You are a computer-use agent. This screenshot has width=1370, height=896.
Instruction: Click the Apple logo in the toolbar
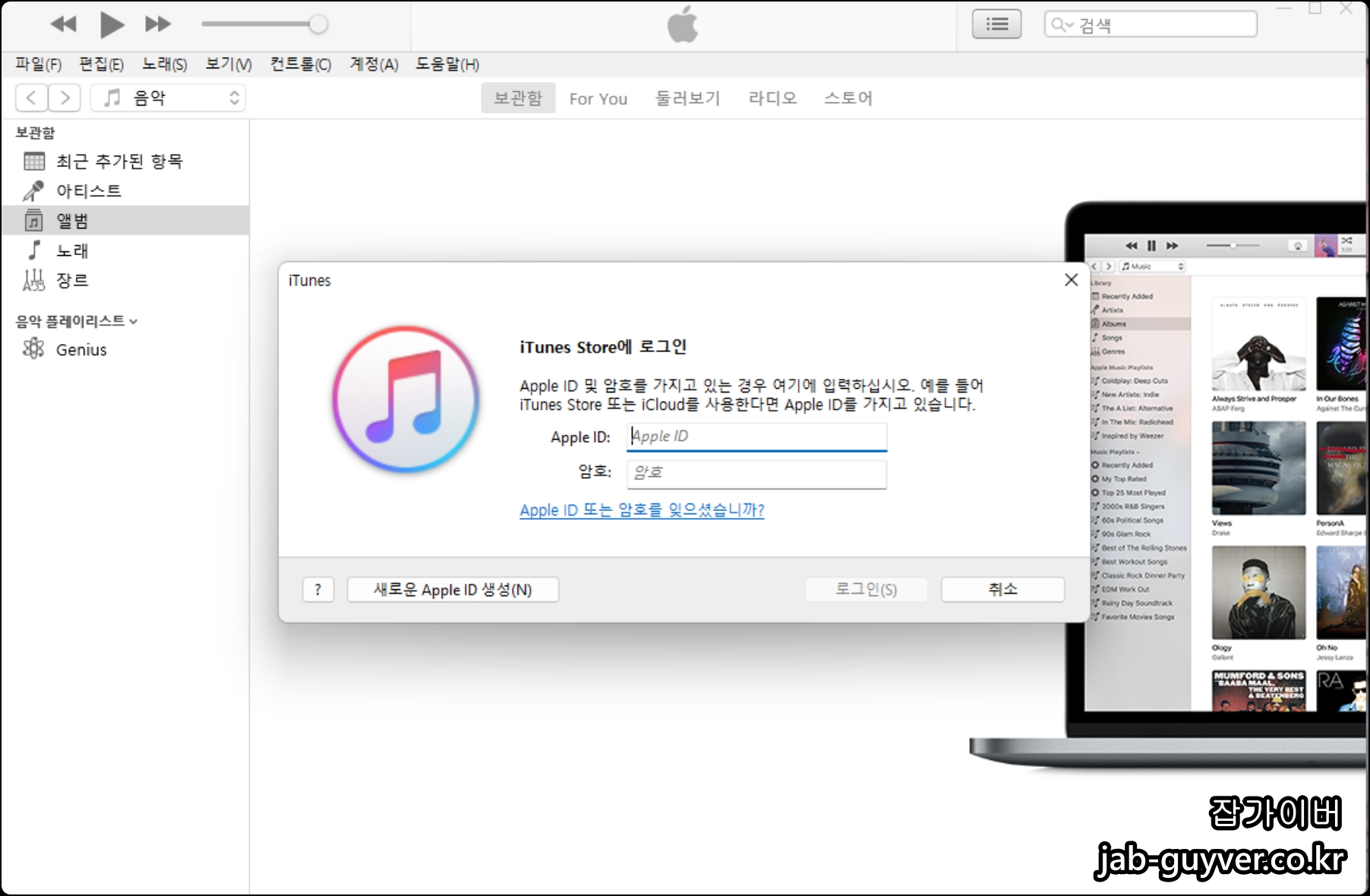click(x=683, y=24)
